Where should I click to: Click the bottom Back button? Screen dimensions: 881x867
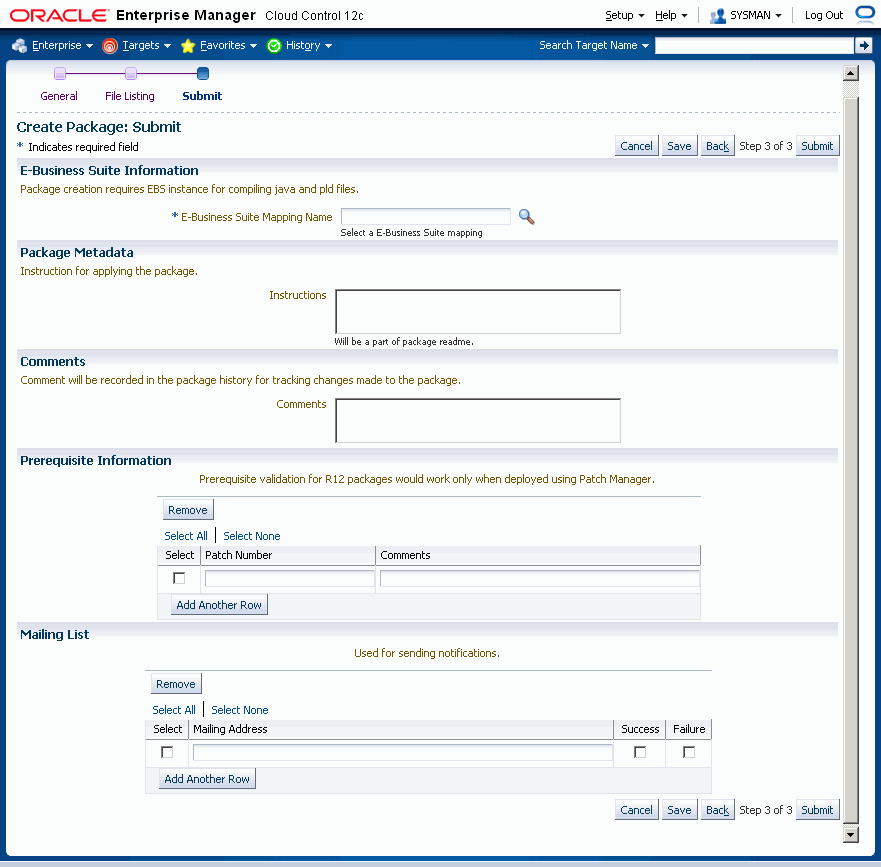[717, 810]
